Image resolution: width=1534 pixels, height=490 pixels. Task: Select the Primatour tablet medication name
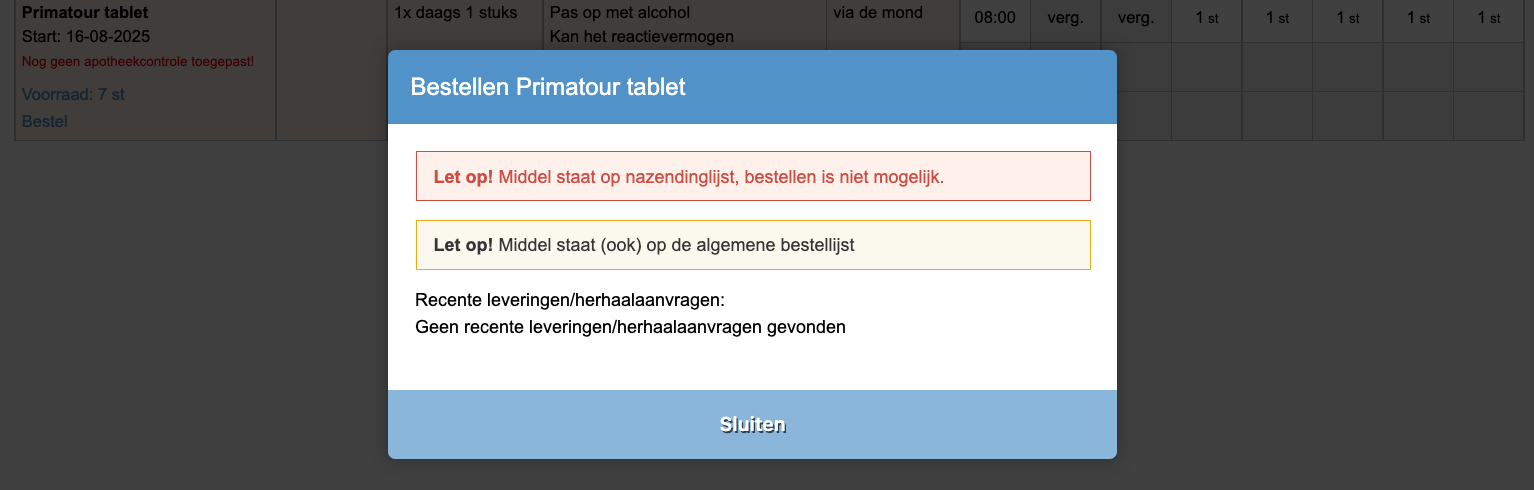(x=85, y=13)
